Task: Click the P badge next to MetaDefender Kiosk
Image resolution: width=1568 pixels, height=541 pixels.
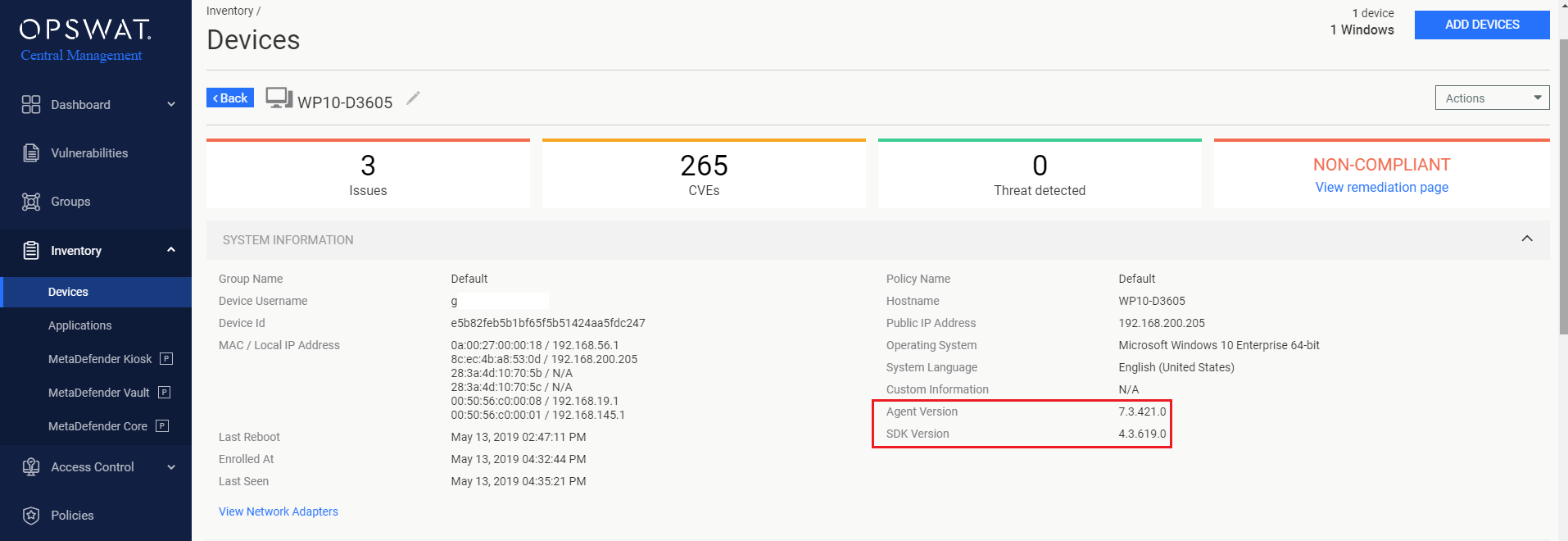Action: [166, 358]
